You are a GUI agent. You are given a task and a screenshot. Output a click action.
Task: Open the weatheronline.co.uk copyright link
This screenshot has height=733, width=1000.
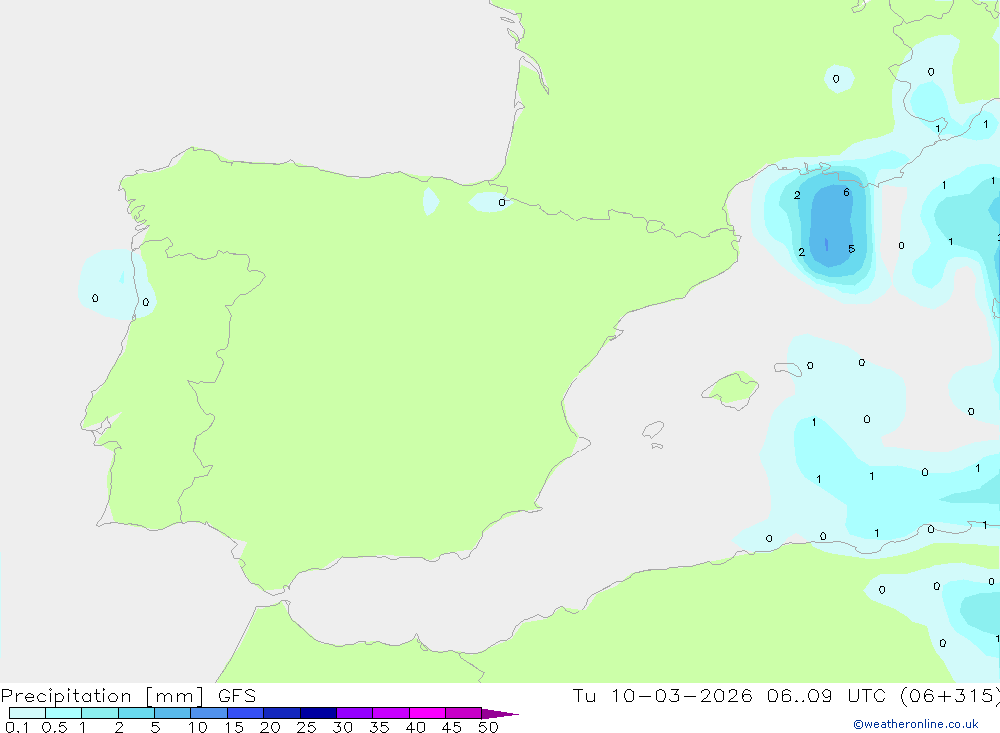[x=916, y=724]
